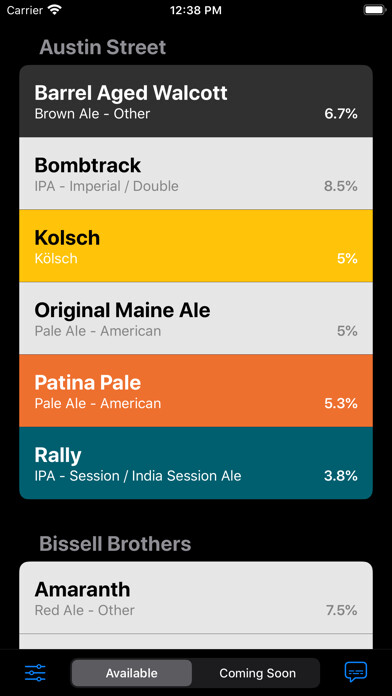392x696 pixels.
Task: Tap the battery indicator icon
Action: coord(374,10)
